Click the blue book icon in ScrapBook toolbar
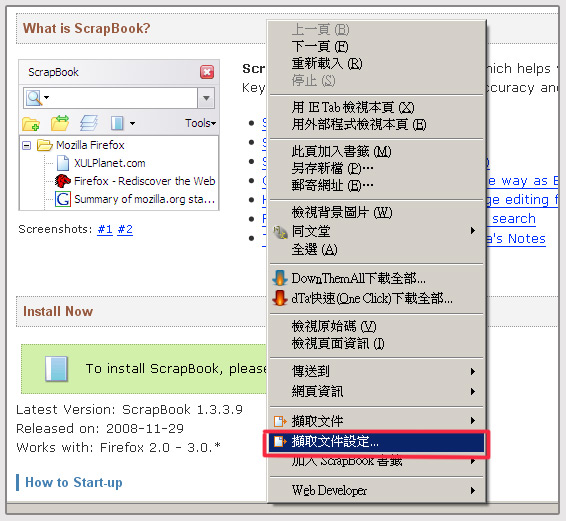The image size is (566, 521). click(117, 123)
